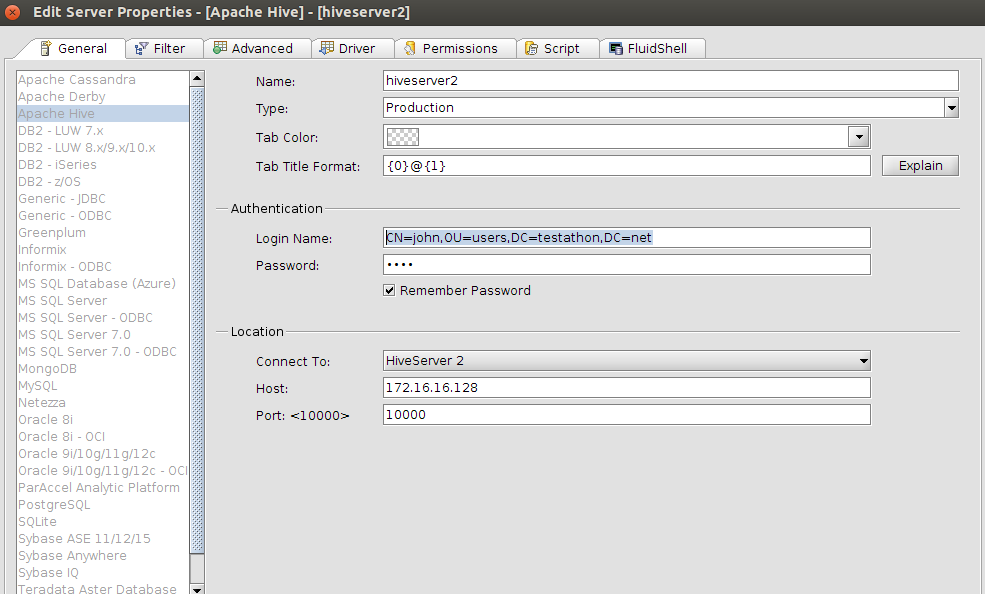This screenshot has width=985, height=594.
Task: Open the Tab Color dropdown arrow
Action: [x=858, y=136]
